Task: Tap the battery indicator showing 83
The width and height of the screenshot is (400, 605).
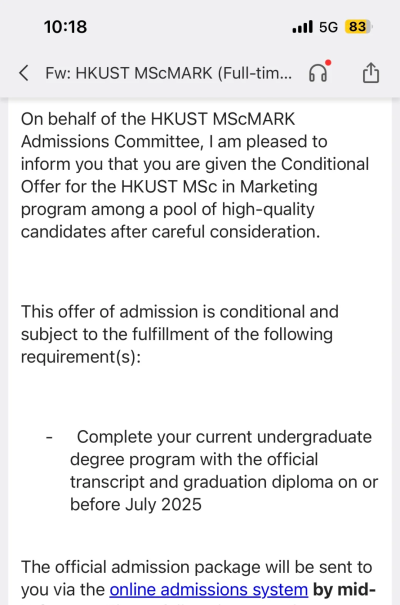Action: coord(358,27)
